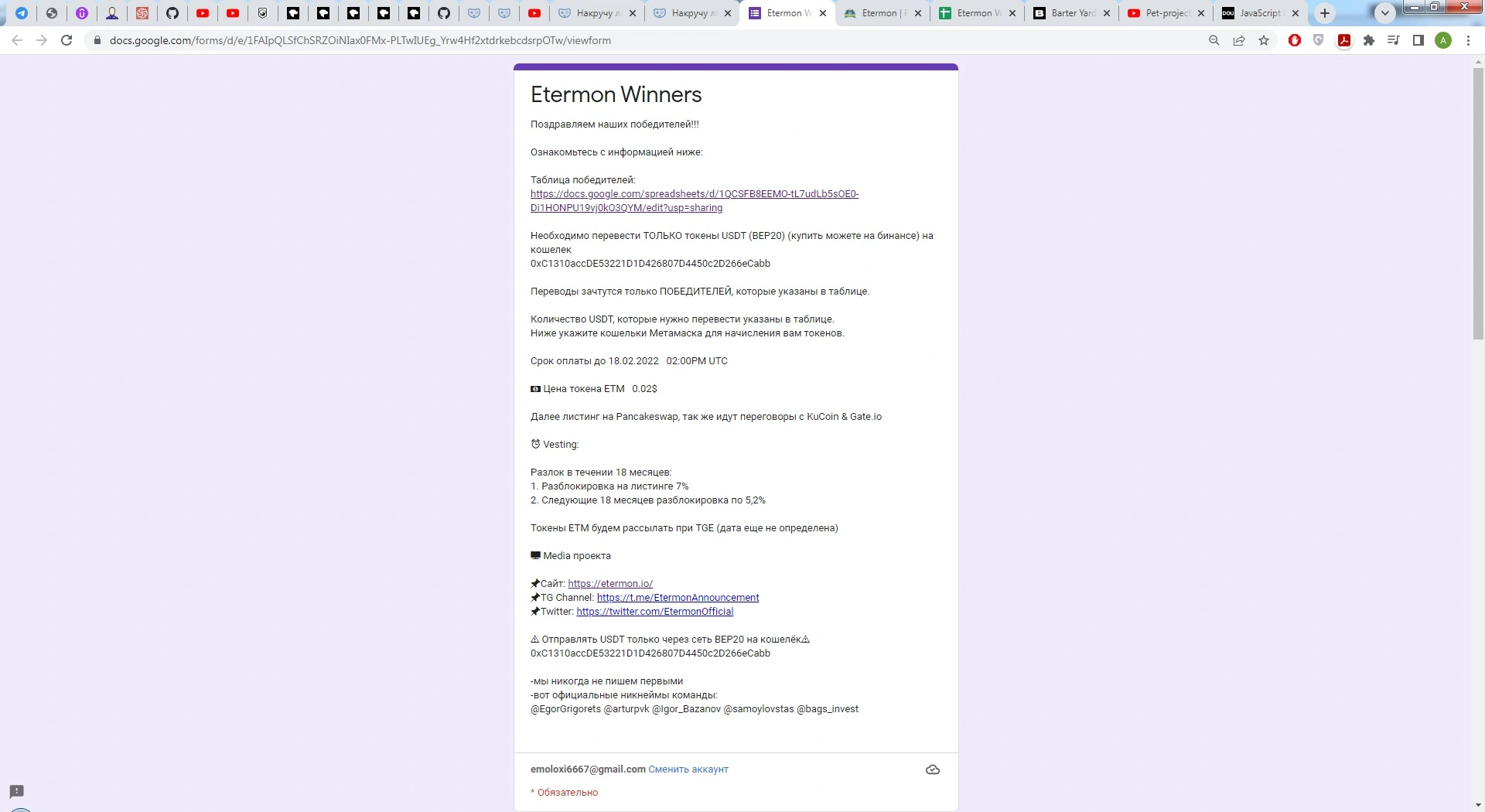This screenshot has height=812, width=1485.
Task: Close the Etermon Google Sheets tab
Action: point(1012,13)
